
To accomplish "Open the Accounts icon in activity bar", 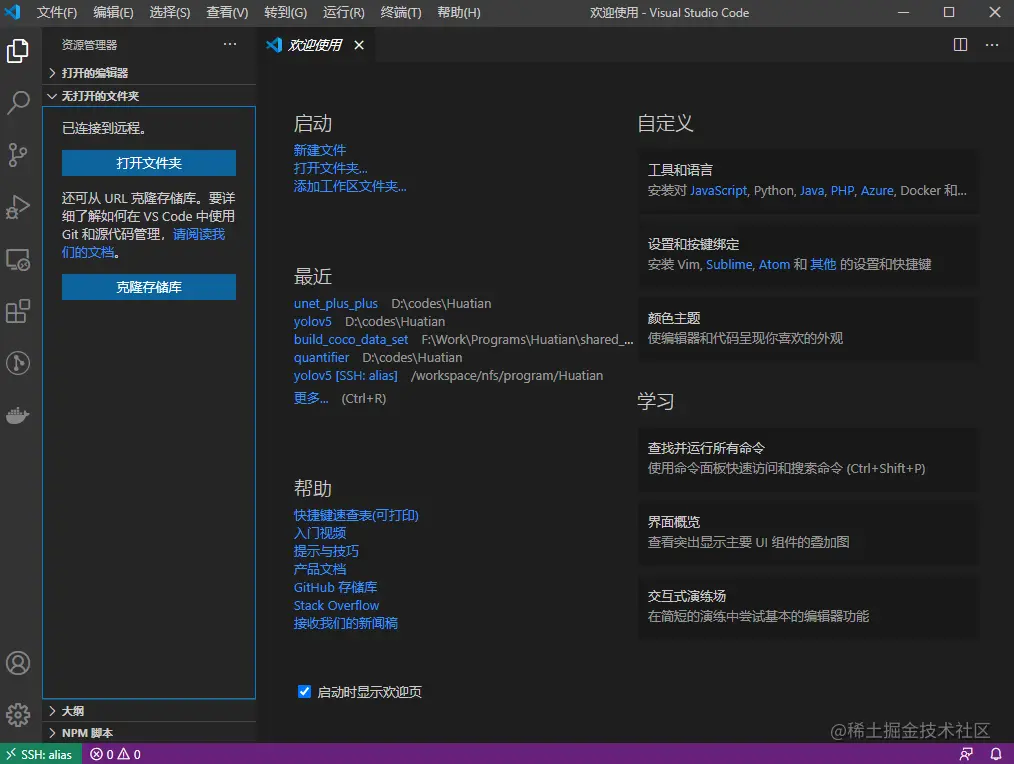I will tap(18, 663).
